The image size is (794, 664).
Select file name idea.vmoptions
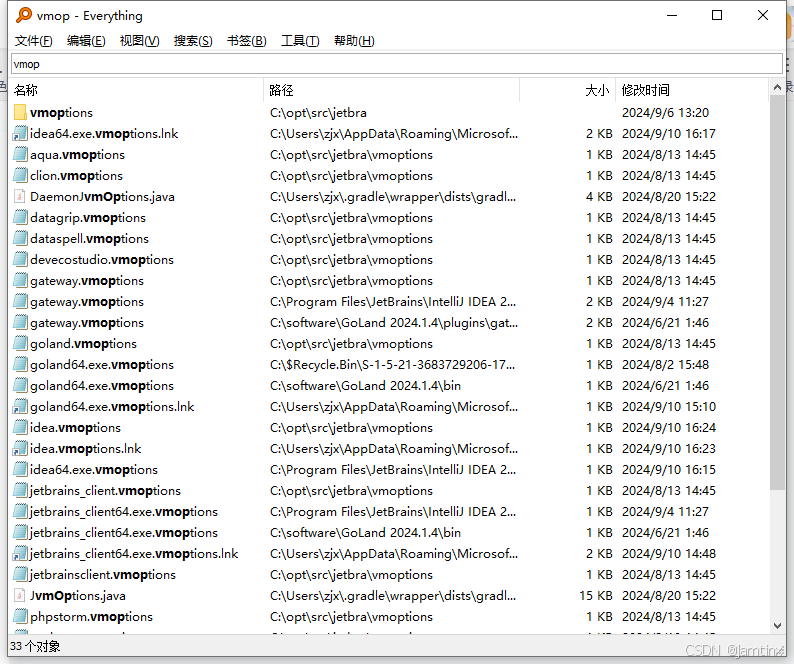point(75,428)
